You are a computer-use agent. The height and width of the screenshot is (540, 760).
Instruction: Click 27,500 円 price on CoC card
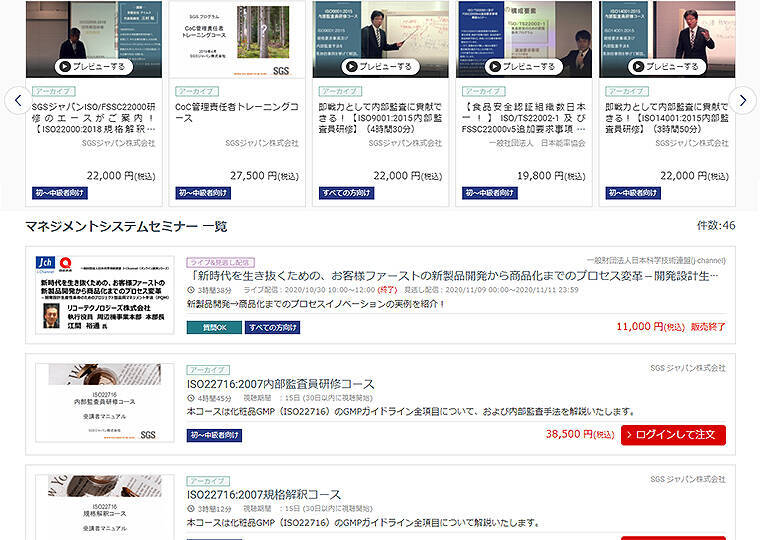265,175
